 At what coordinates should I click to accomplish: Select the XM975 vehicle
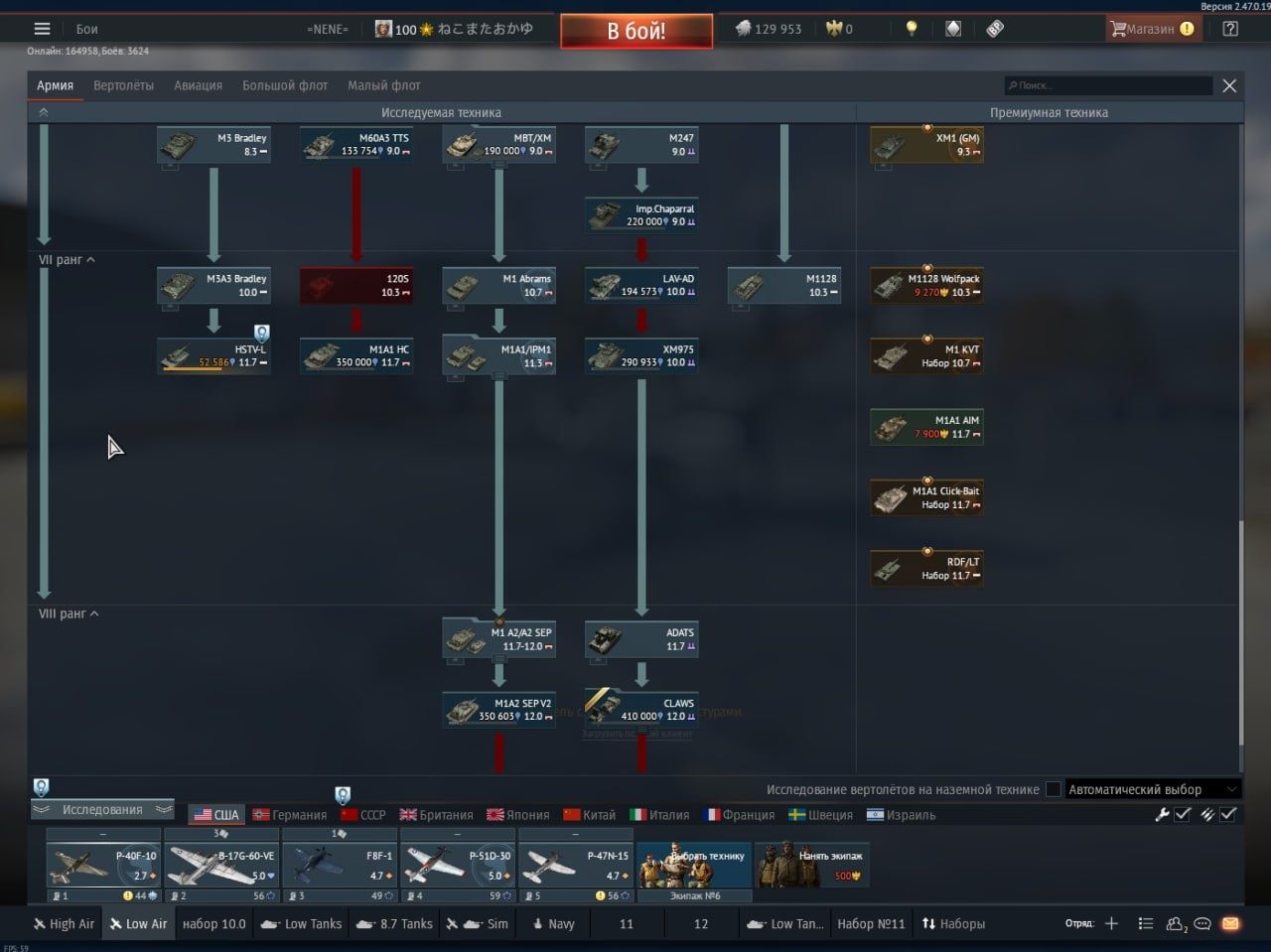(x=641, y=356)
